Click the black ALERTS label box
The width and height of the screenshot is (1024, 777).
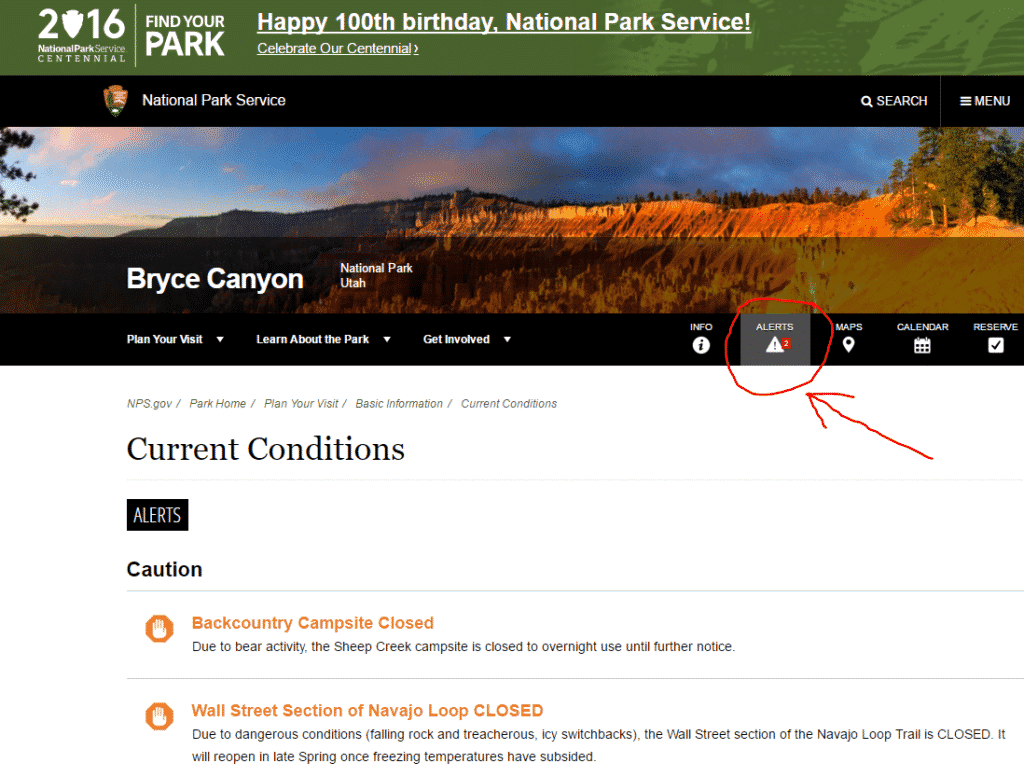157,515
